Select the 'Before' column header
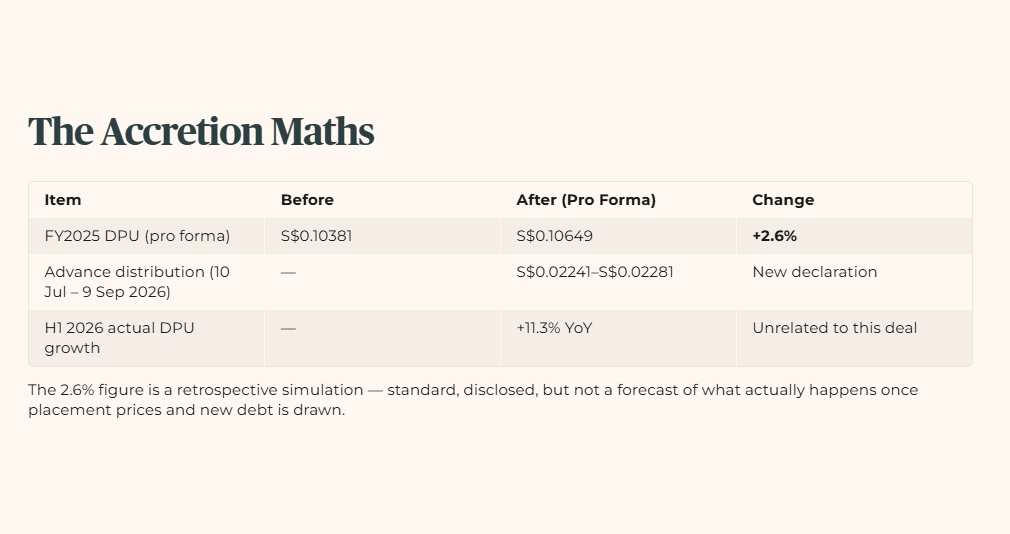This screenshot has height=534, width=1010. click(307, 200)
